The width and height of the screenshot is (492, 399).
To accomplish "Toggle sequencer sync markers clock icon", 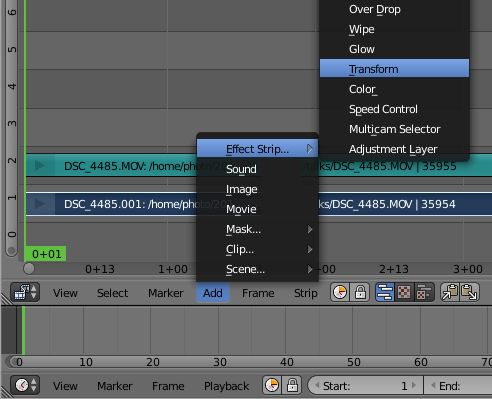I will coord(340,292).
